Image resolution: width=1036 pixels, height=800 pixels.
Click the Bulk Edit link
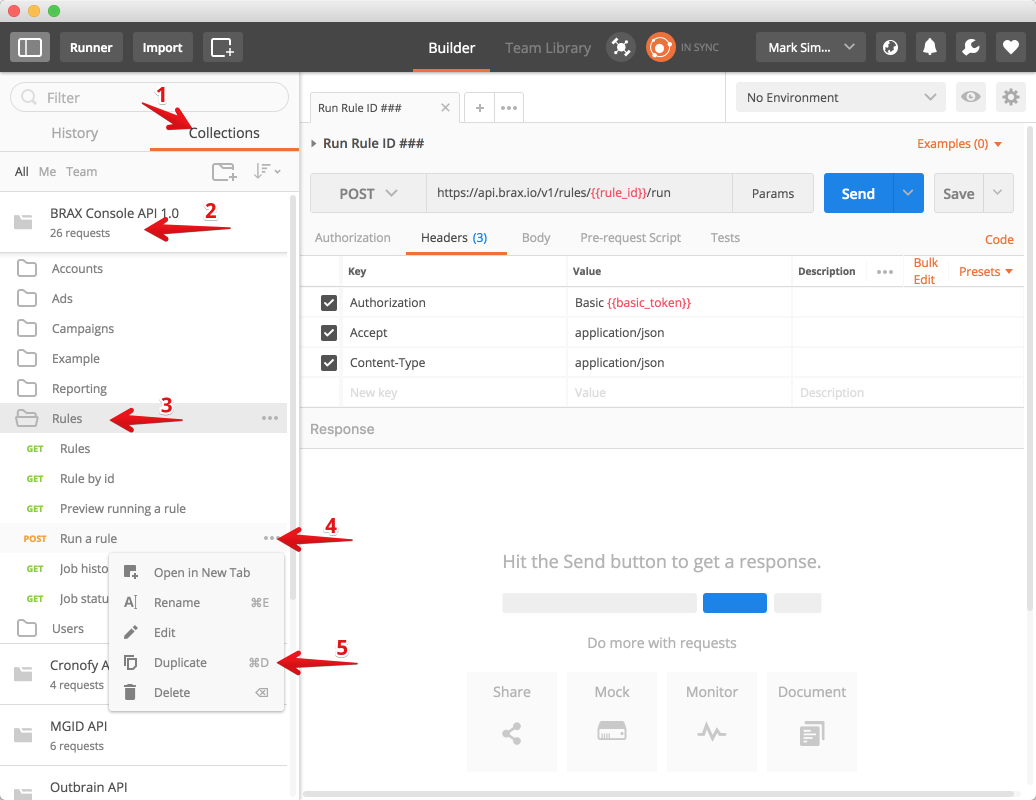pos(925,272)
